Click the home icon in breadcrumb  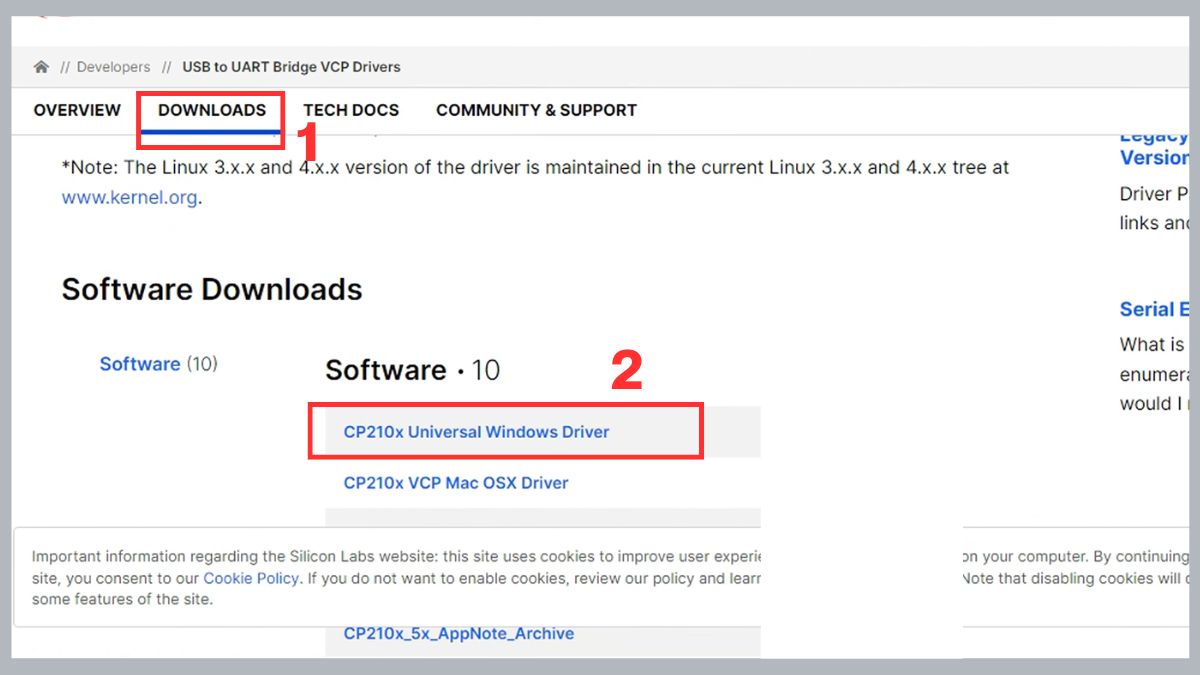[x=41, y=67]
